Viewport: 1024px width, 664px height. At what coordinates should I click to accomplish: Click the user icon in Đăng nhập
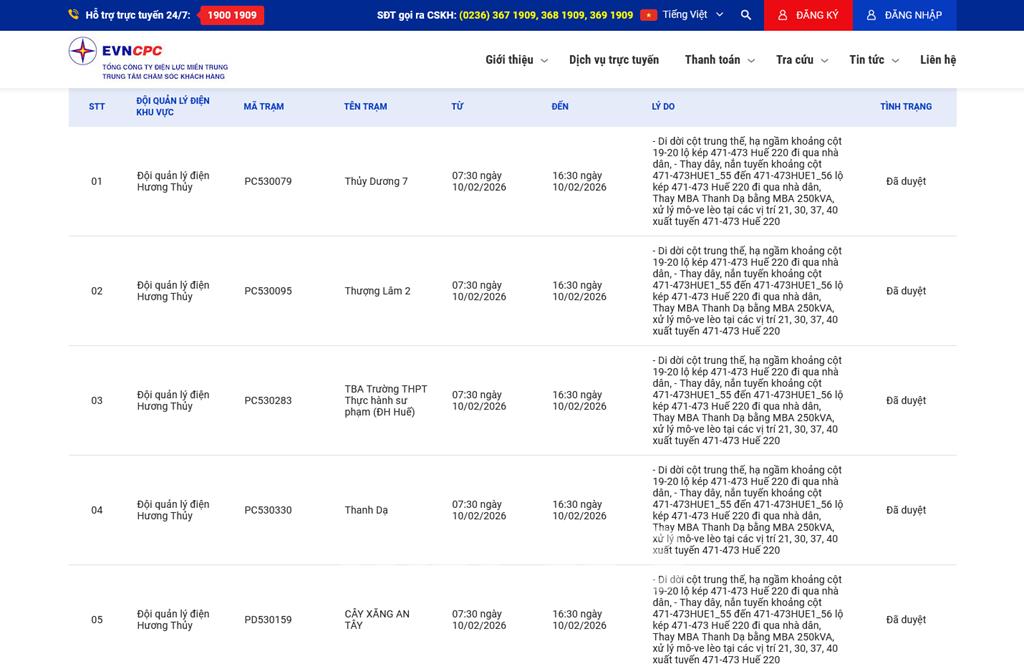(x=871, y=15)
